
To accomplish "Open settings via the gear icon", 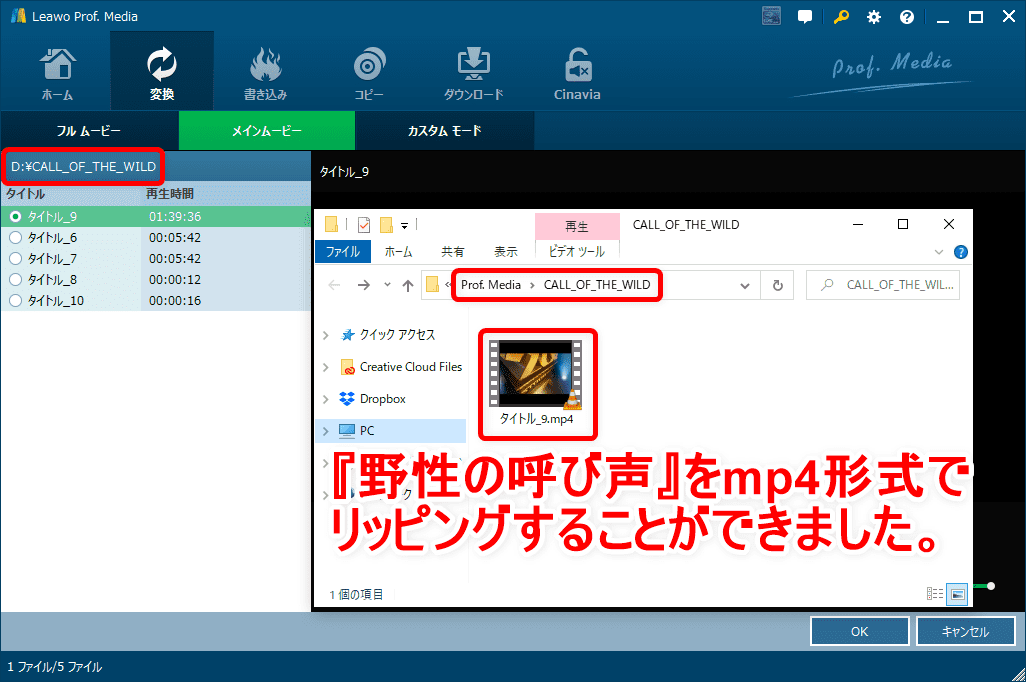I will pos(874,17).
